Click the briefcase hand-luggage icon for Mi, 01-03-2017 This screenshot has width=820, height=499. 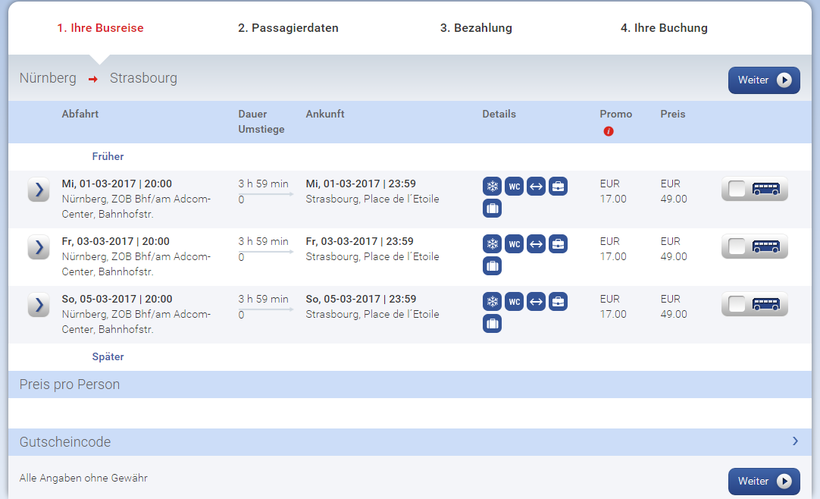coord(558,186)
